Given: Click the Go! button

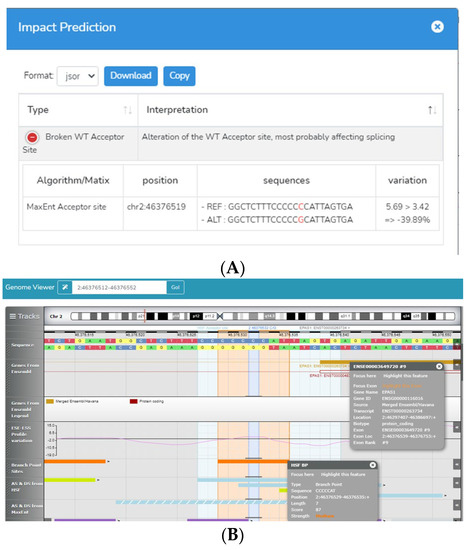Looking at the screenshot, I should [175, 287].
